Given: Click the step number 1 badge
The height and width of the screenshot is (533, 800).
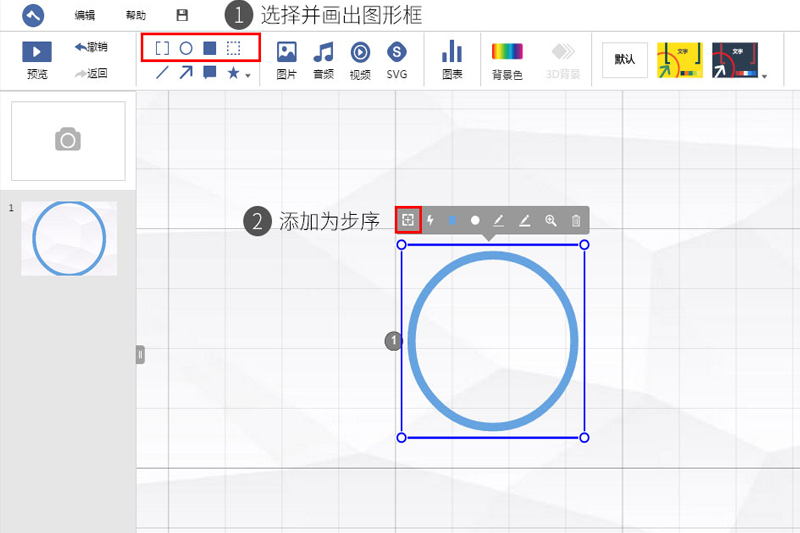Looking at the screenshot, I should 393,341.
